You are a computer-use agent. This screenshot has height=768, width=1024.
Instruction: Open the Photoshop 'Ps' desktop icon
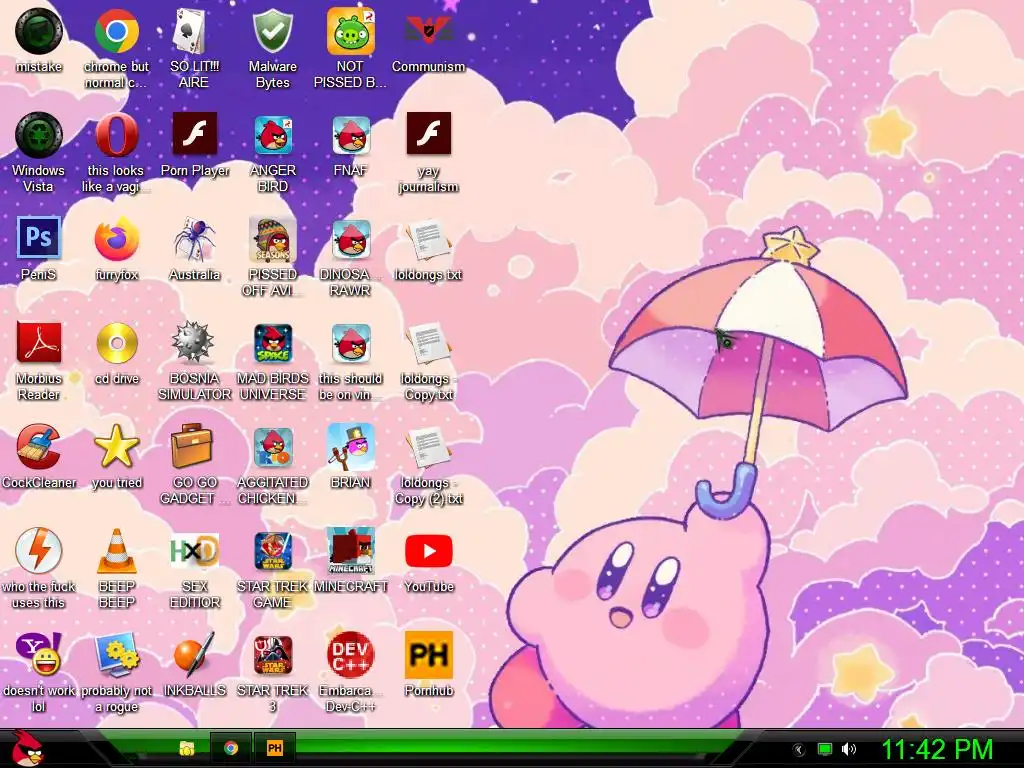[x=39, y=237]
